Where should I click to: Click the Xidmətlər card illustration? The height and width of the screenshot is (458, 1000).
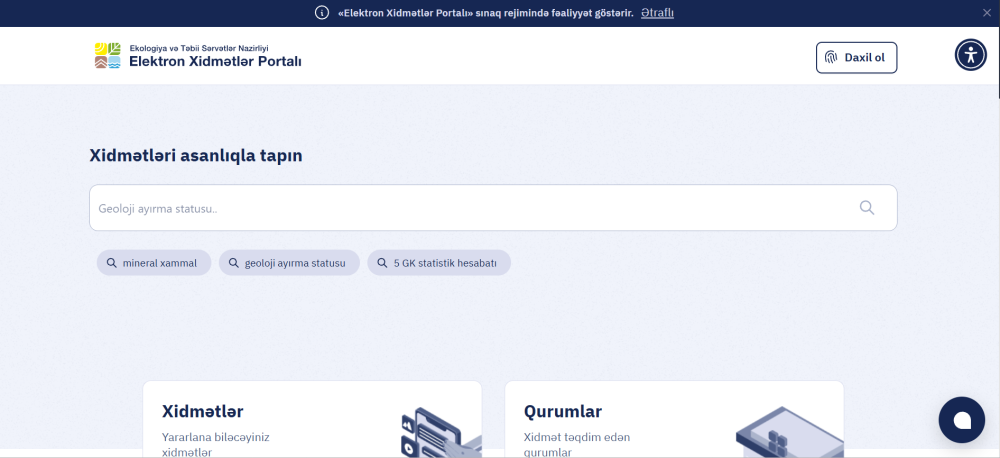[440, 432]
